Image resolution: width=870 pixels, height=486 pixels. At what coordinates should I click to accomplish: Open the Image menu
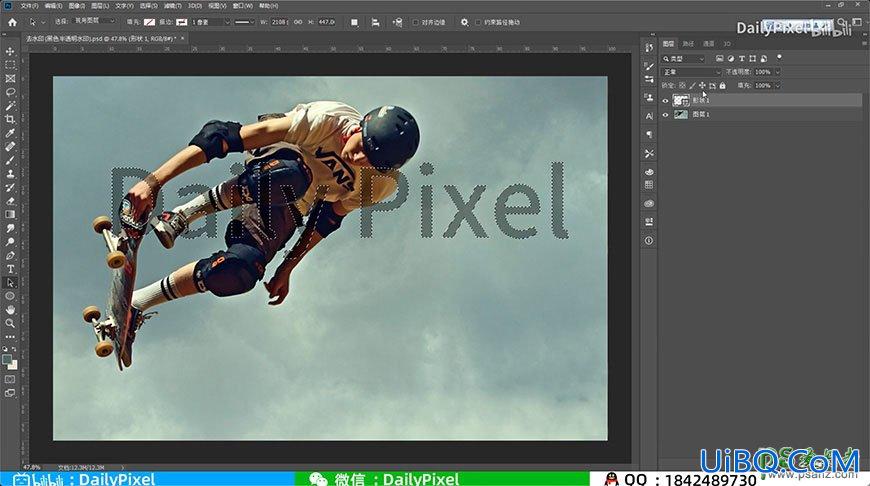pyautogui.click(x=77, y=6)
